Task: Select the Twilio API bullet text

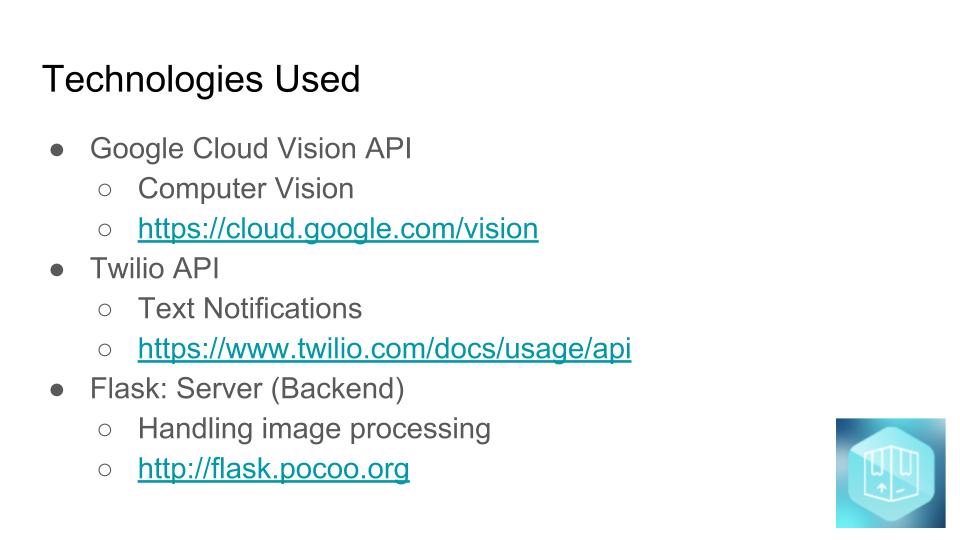Action: coord(154,269)
